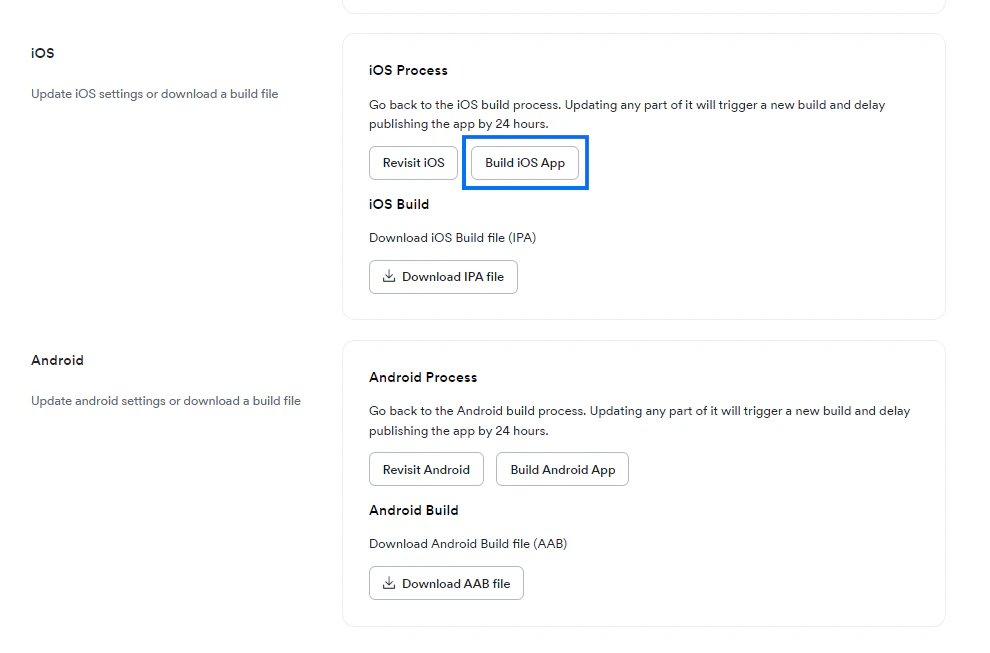Click the download icon on Download AAB file

point(391,583)
